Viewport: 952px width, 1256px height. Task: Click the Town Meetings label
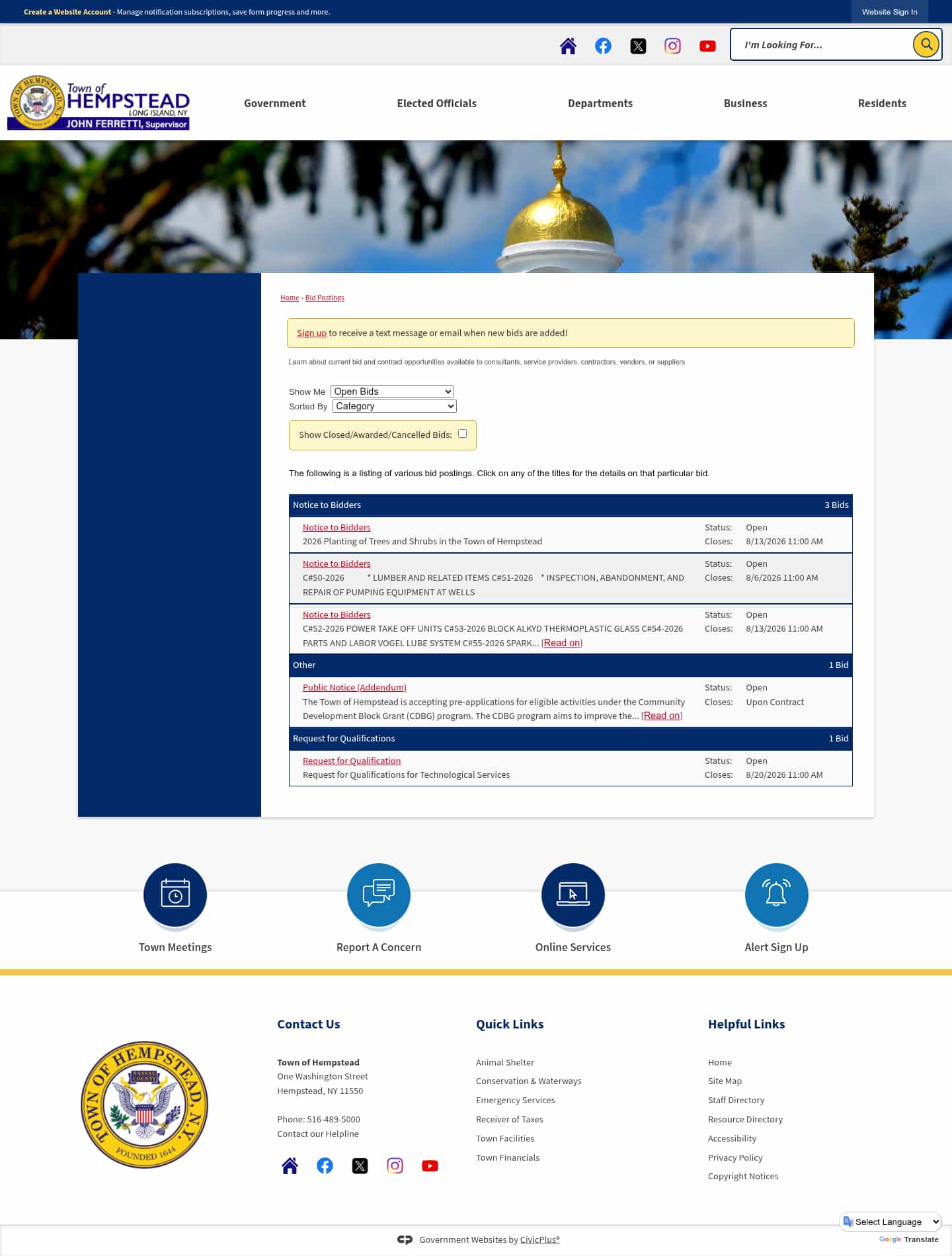(x=175, y=947)
